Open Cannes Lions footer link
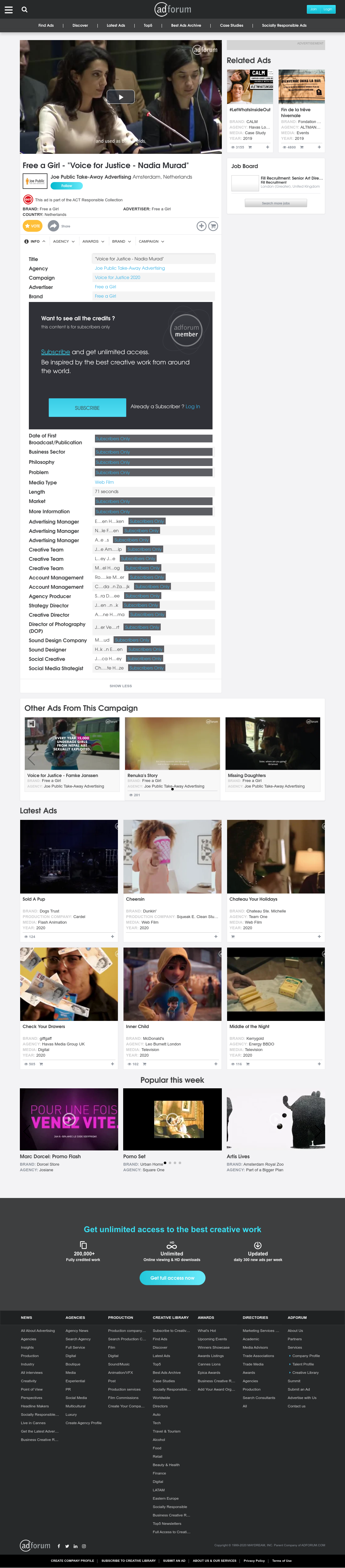Viewport: 345px width, 1568px height. [209, 1364]
